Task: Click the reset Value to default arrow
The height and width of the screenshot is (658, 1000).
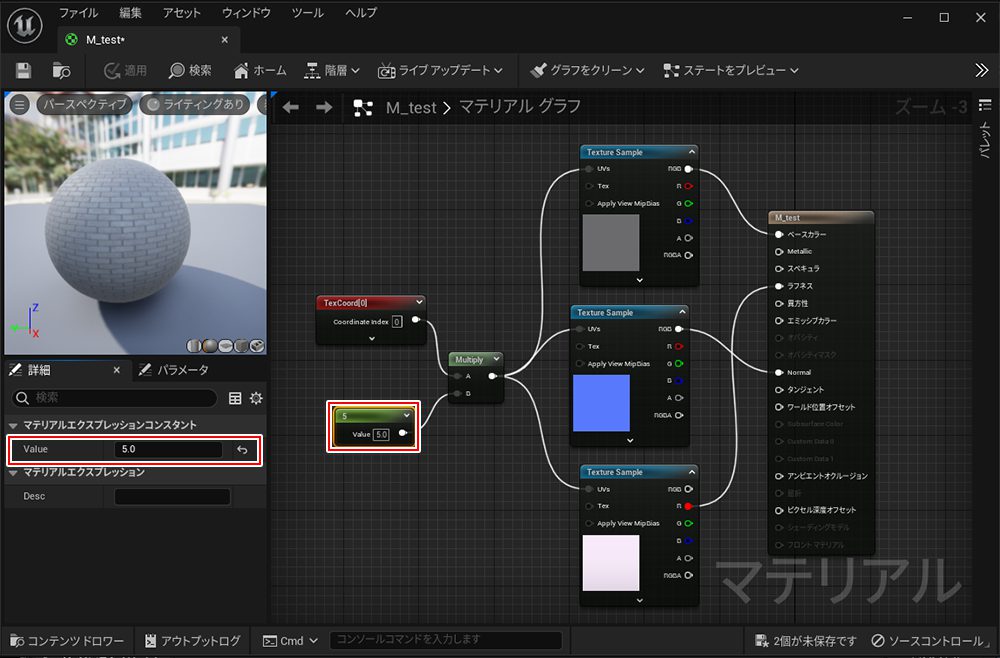Action: (x=242, y=450)
